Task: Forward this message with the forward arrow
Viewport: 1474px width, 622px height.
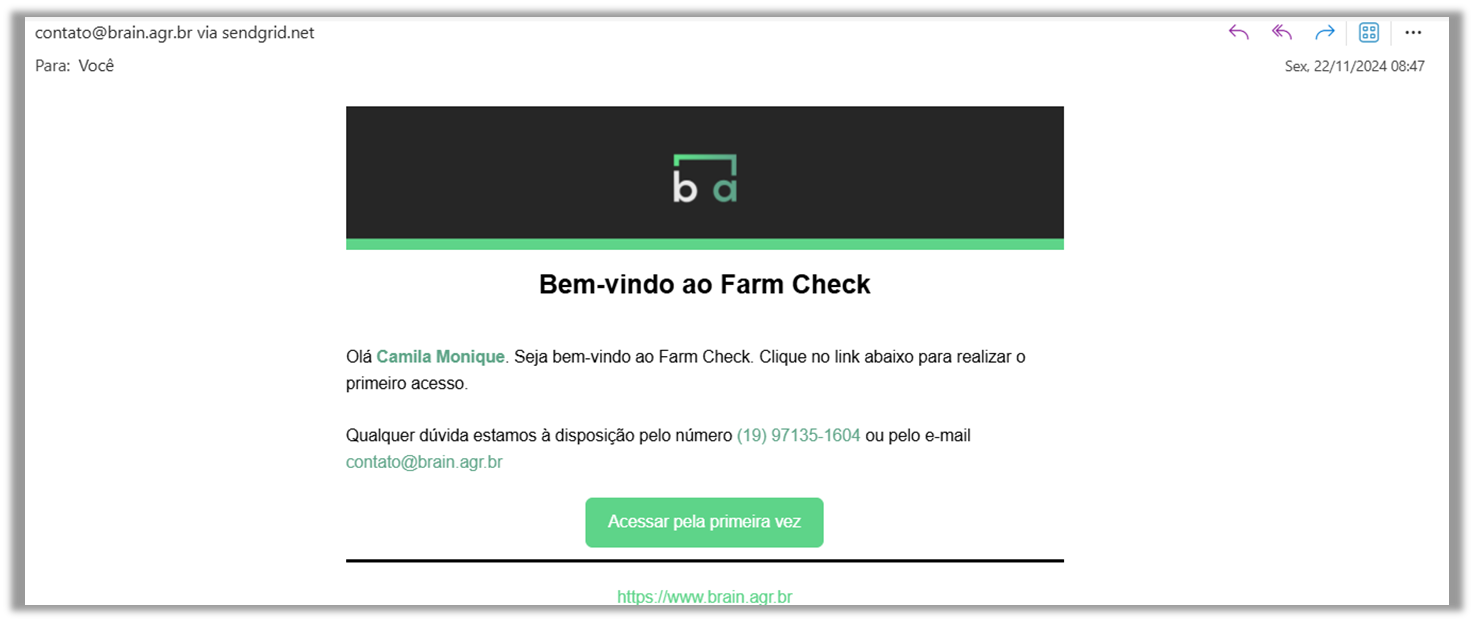Action: tap(1325, 32)
